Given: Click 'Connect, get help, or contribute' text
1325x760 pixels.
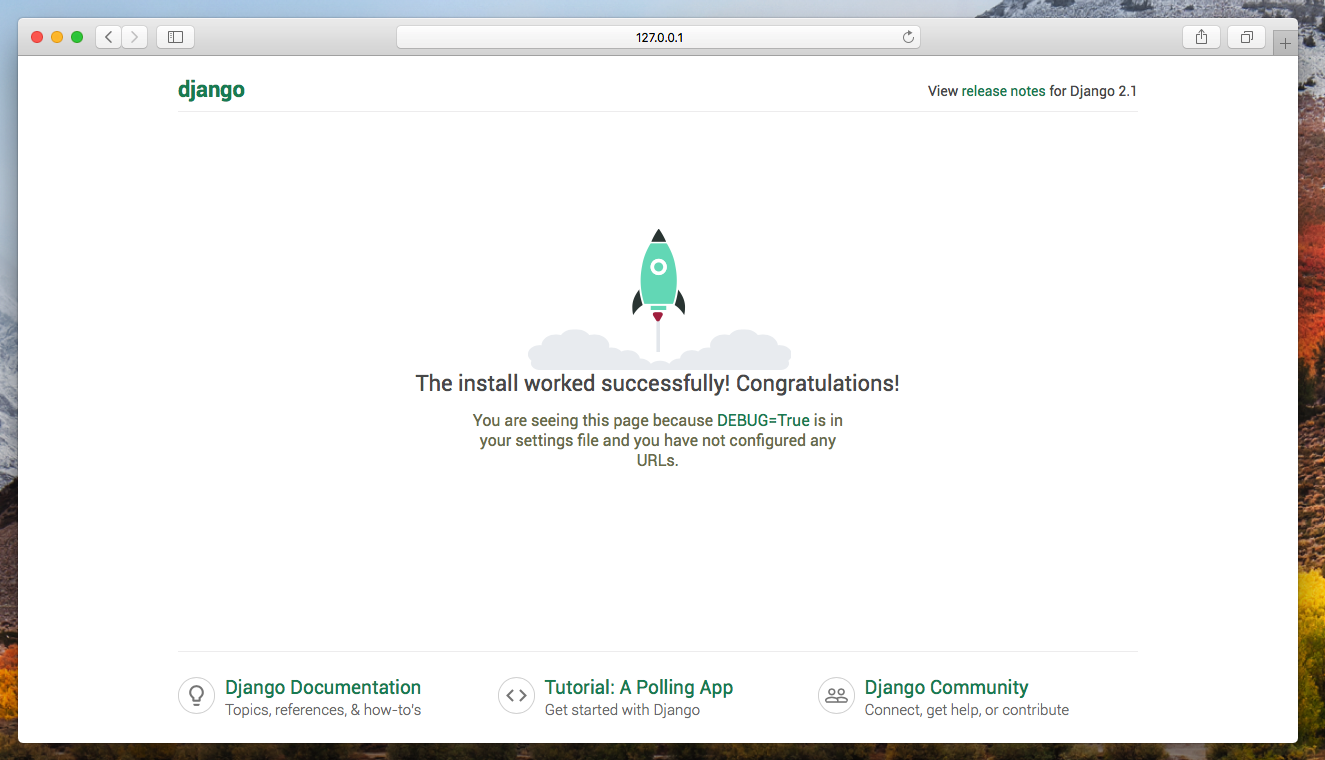Looking at the screenshot, I should coord(967,710).
